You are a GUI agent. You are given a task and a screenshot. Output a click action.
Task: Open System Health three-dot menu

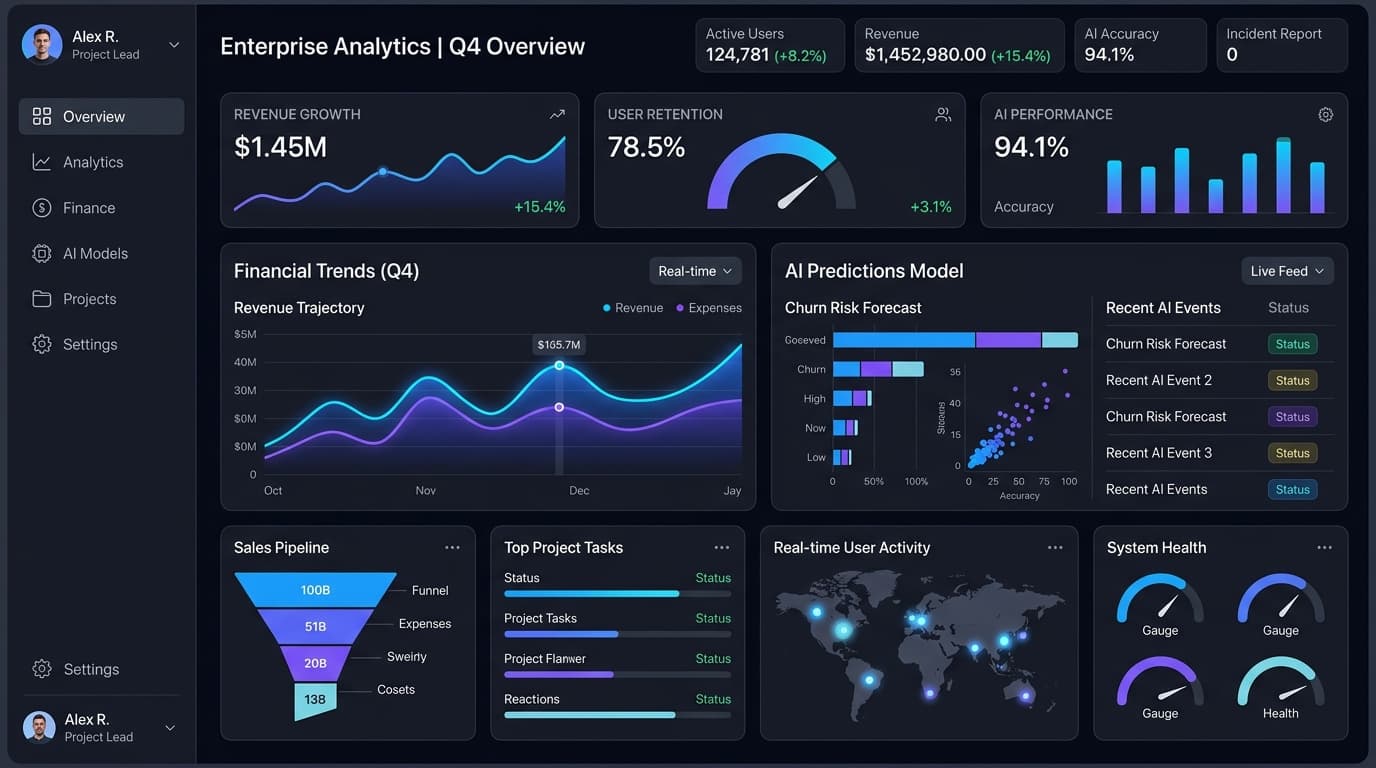tap(1325, 548)
